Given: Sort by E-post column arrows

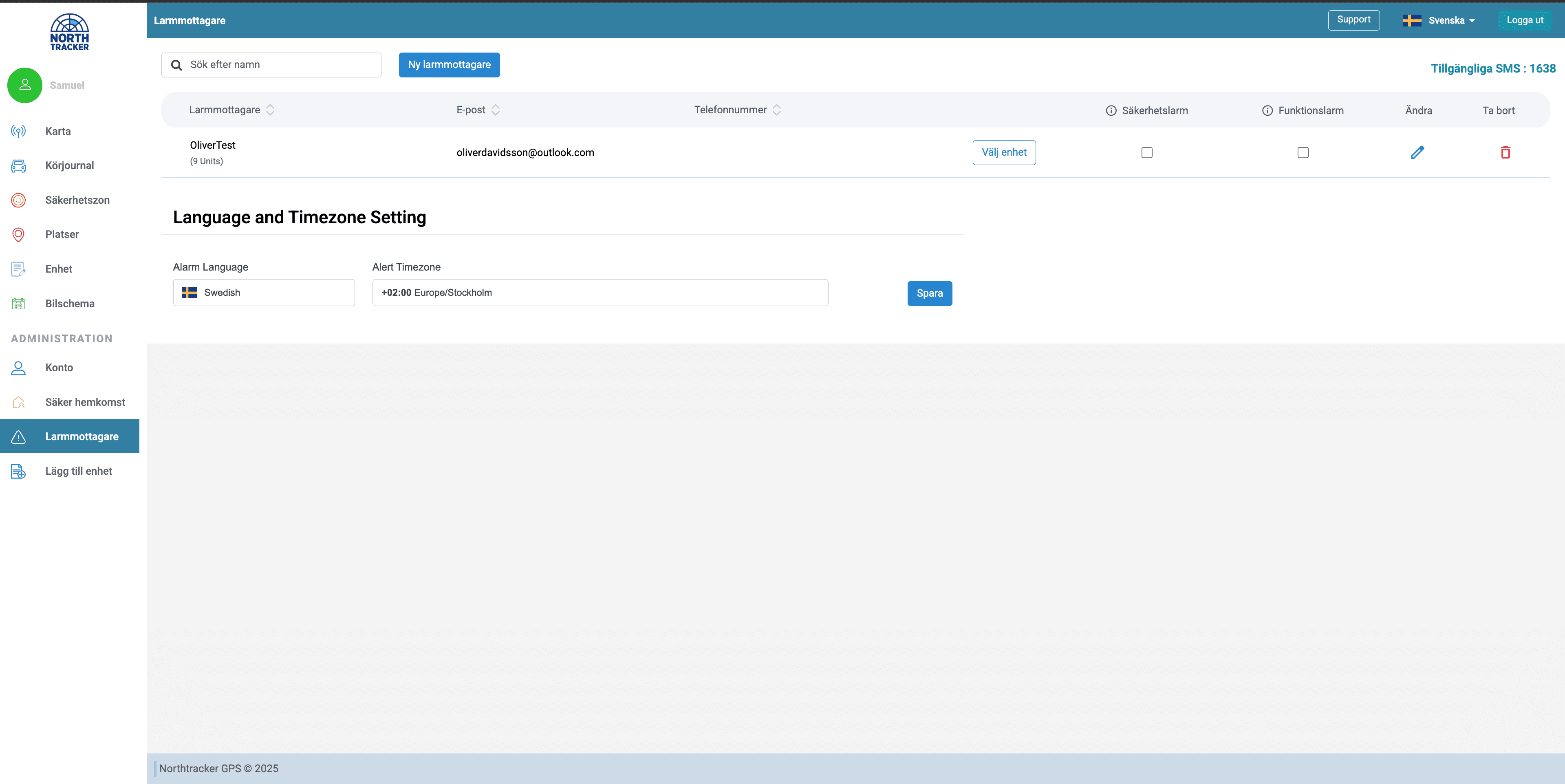Looking at the screenshot, I should tap(496, 110).
